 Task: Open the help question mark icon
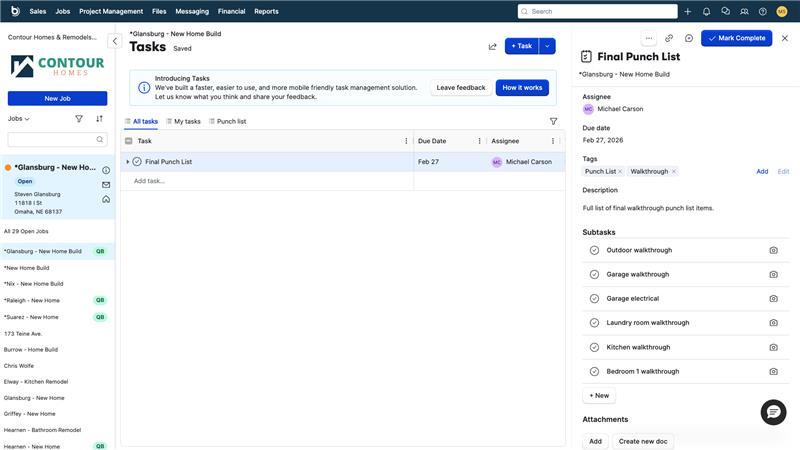tap(763, 11)
